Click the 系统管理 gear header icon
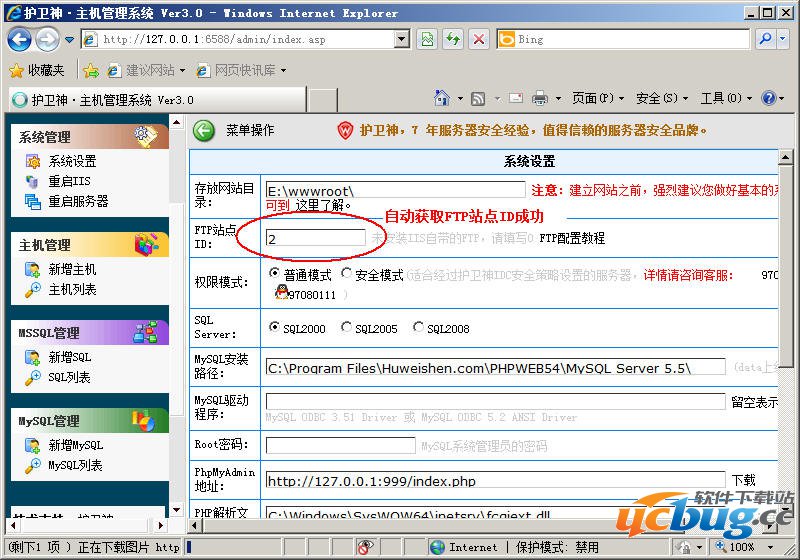This screenshot has width=800, height=560. pos(145,136)
